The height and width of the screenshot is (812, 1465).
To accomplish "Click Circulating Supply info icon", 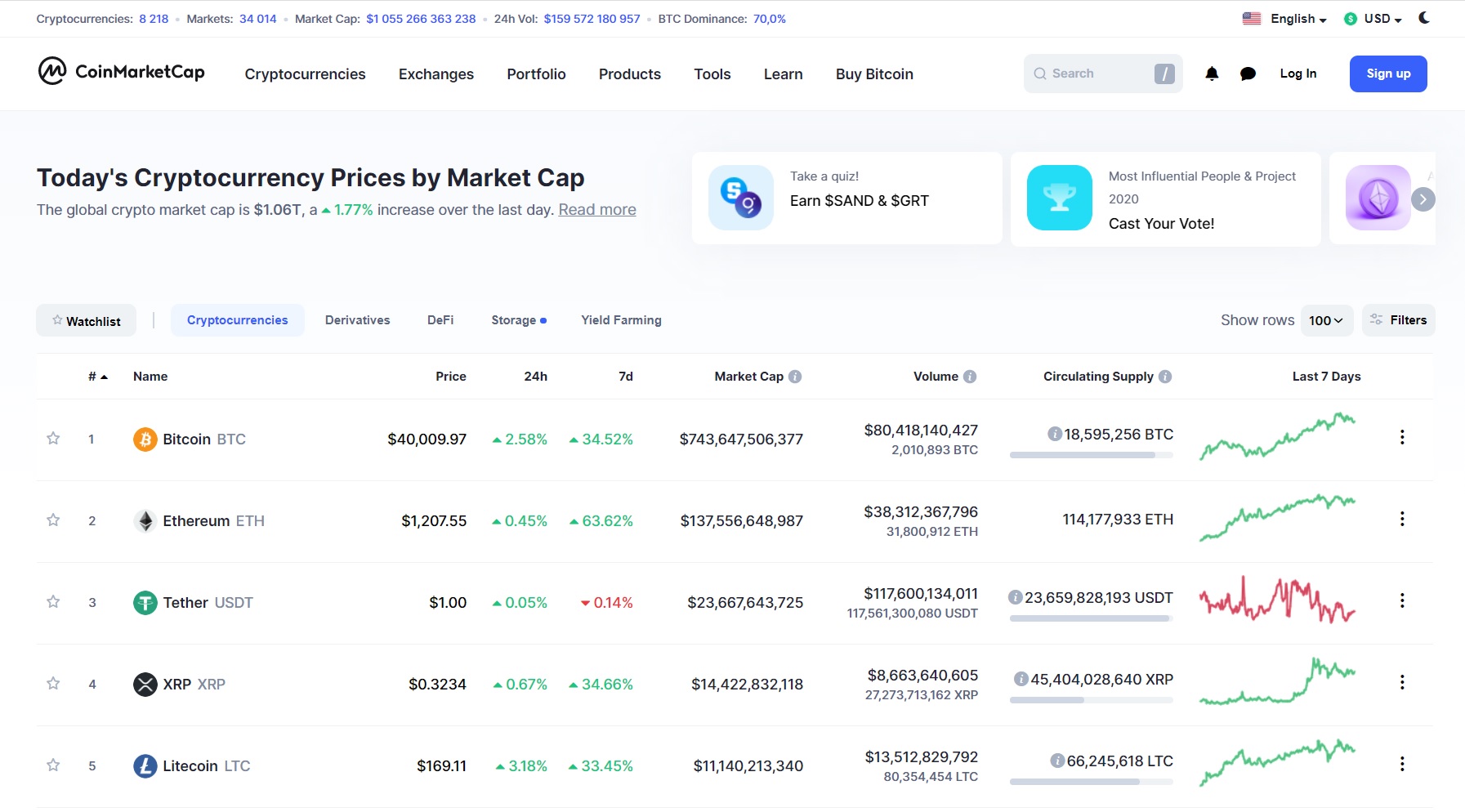I will [x=1165, y=377].
